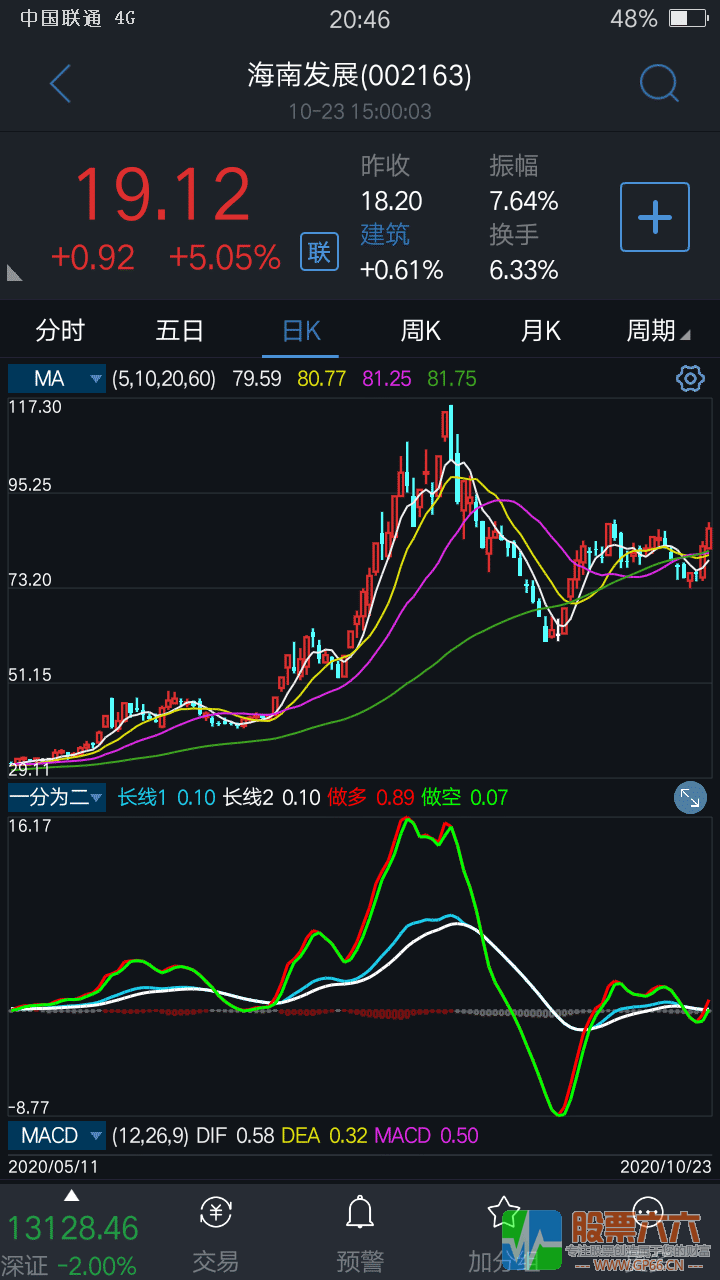This screenshot has height=1280, width=720.
Task: Switch to 周K tab
Action: [421, 330]
